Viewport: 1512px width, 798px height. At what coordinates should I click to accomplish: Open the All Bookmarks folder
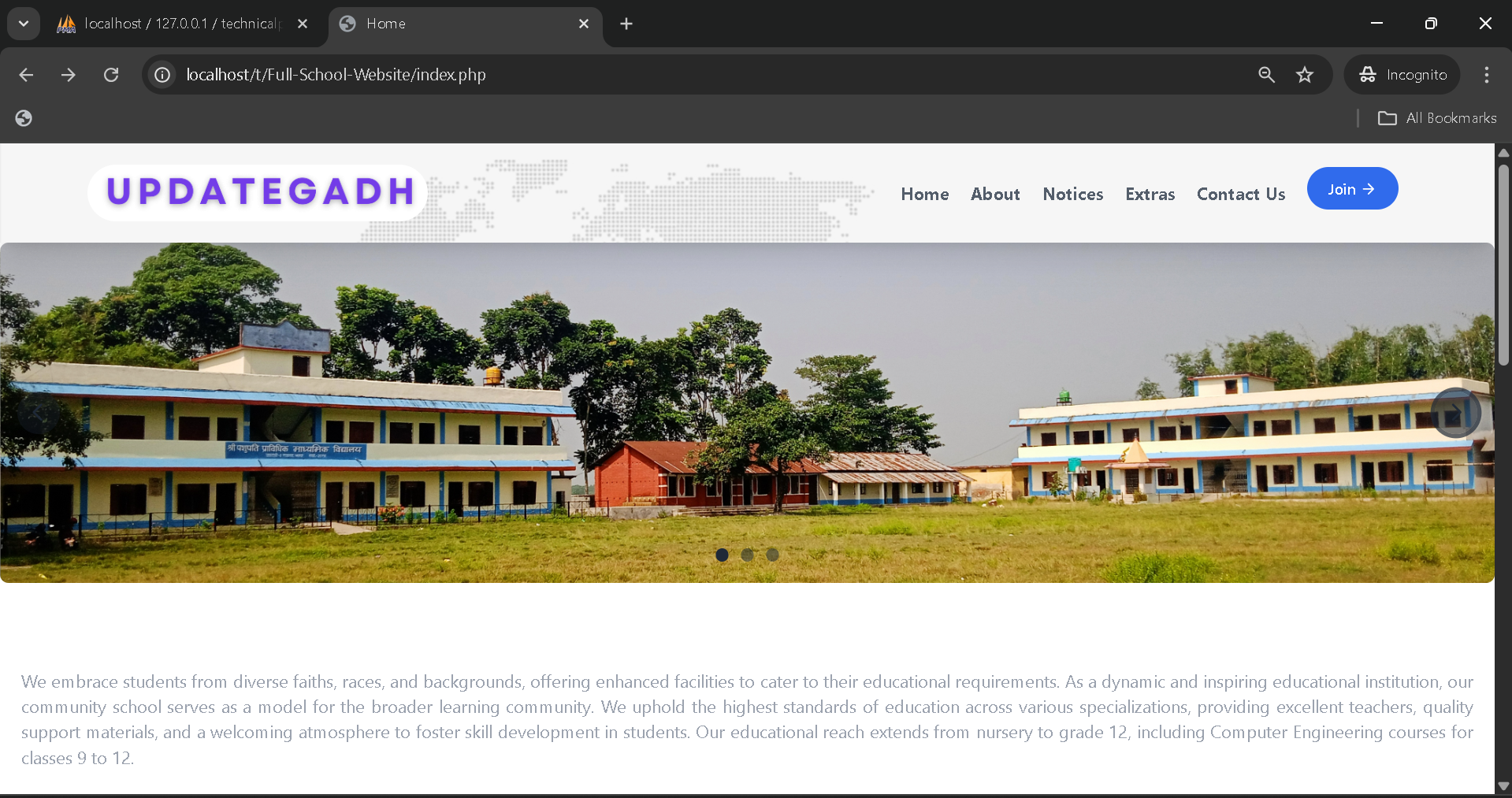pyautogui.click(x=1437, y=118)
